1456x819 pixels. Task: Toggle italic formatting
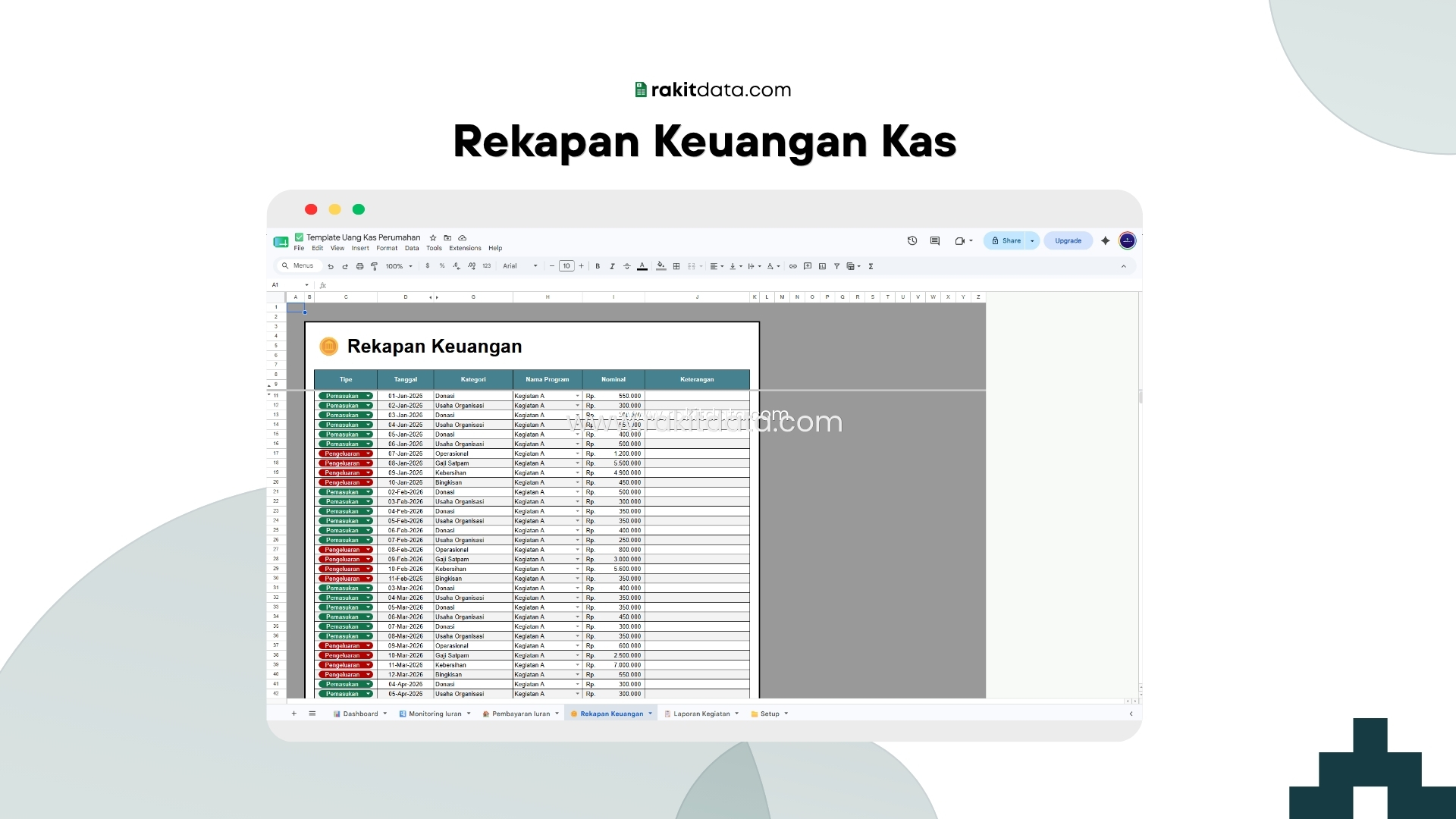point(612,266)
